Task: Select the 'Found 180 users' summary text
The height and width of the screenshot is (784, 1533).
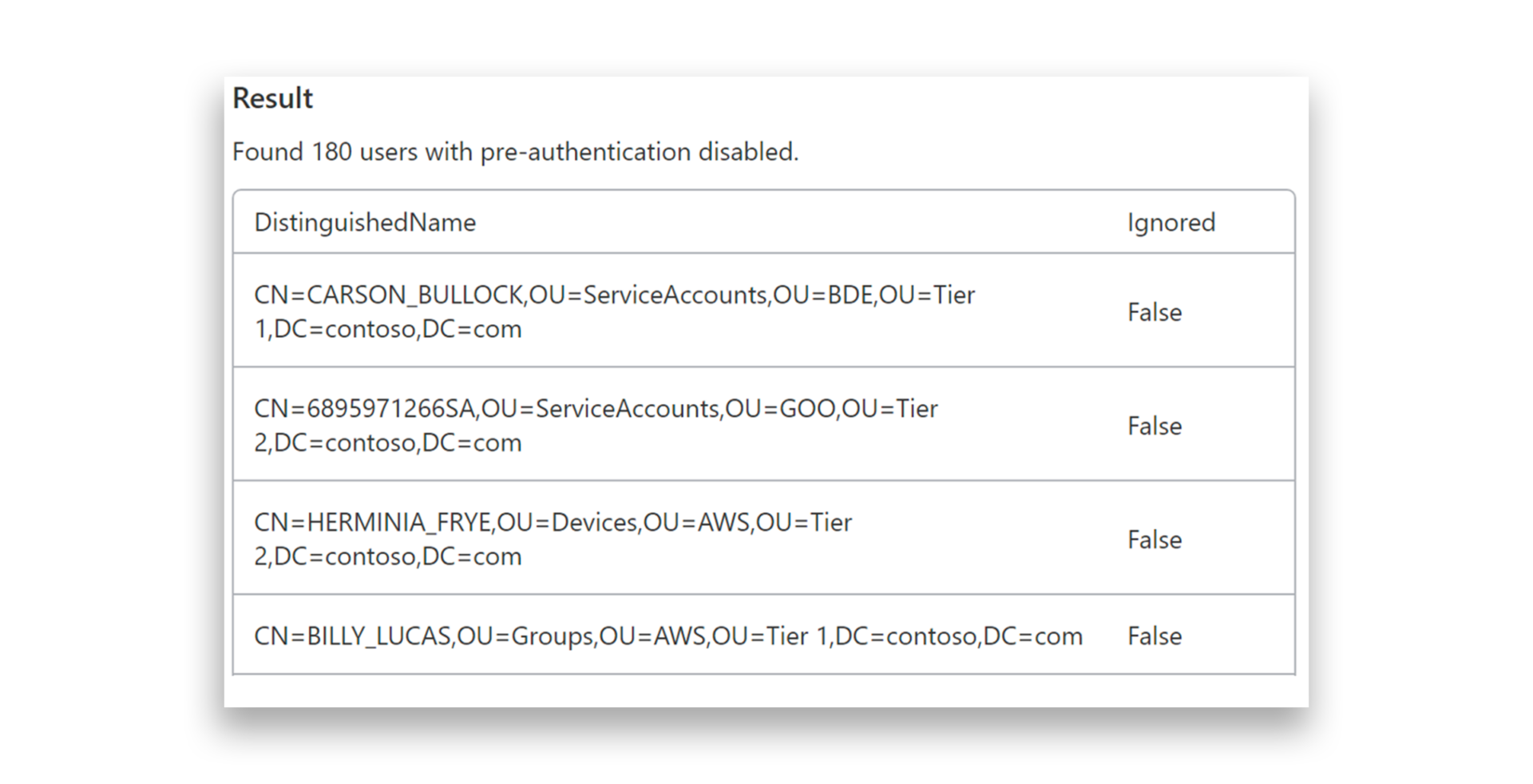Action: click(x=515, y=152)
